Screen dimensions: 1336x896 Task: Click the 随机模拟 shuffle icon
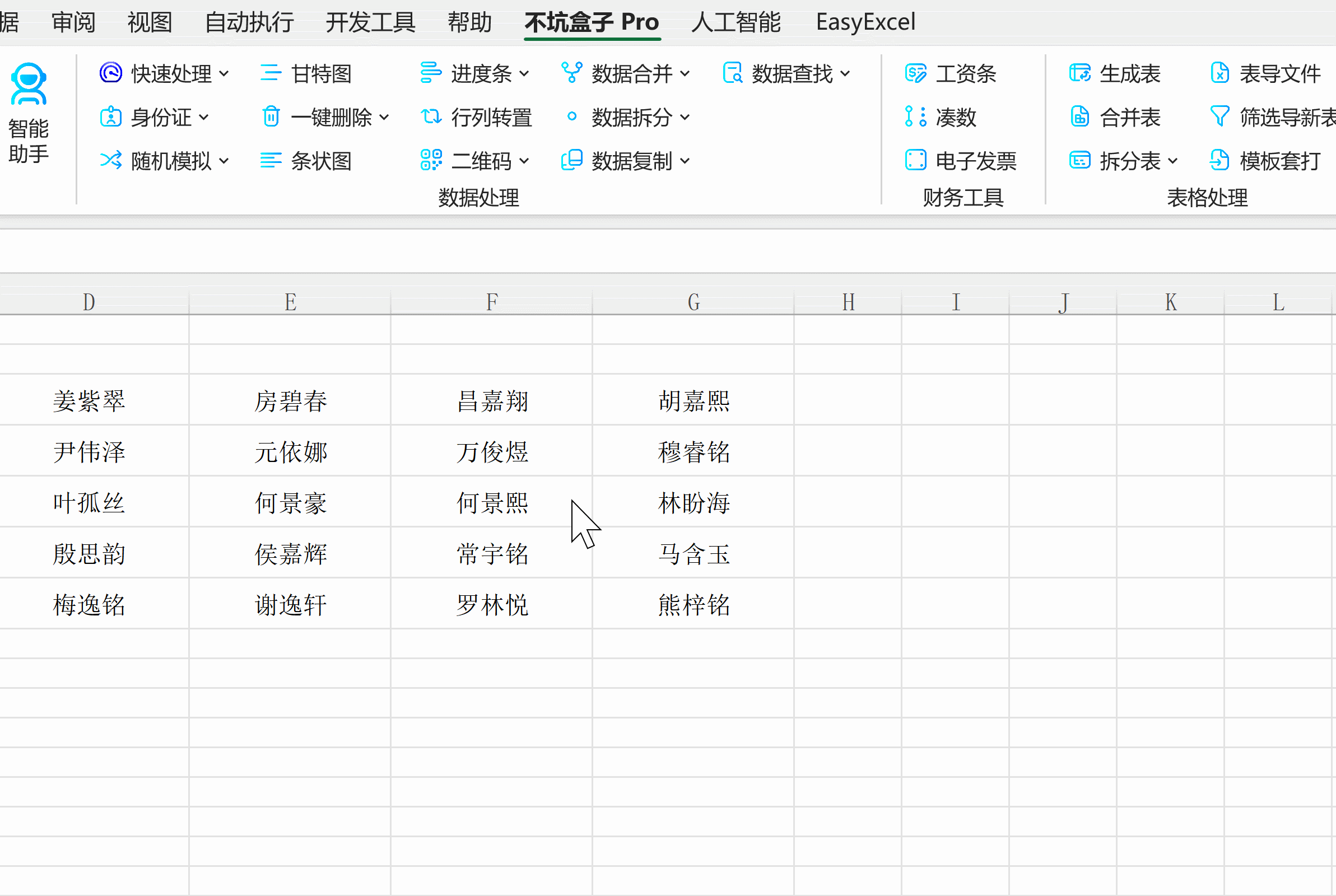tap(111, 161)
